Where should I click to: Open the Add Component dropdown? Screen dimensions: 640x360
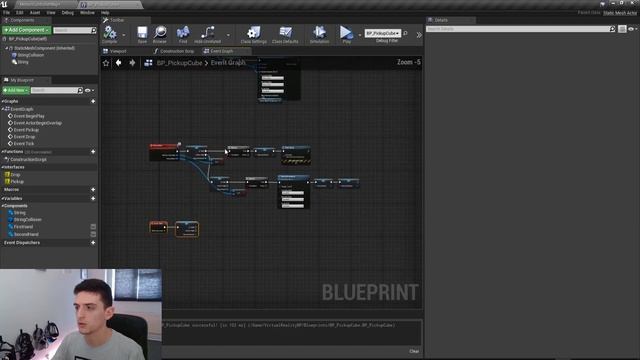coord(27,30)
